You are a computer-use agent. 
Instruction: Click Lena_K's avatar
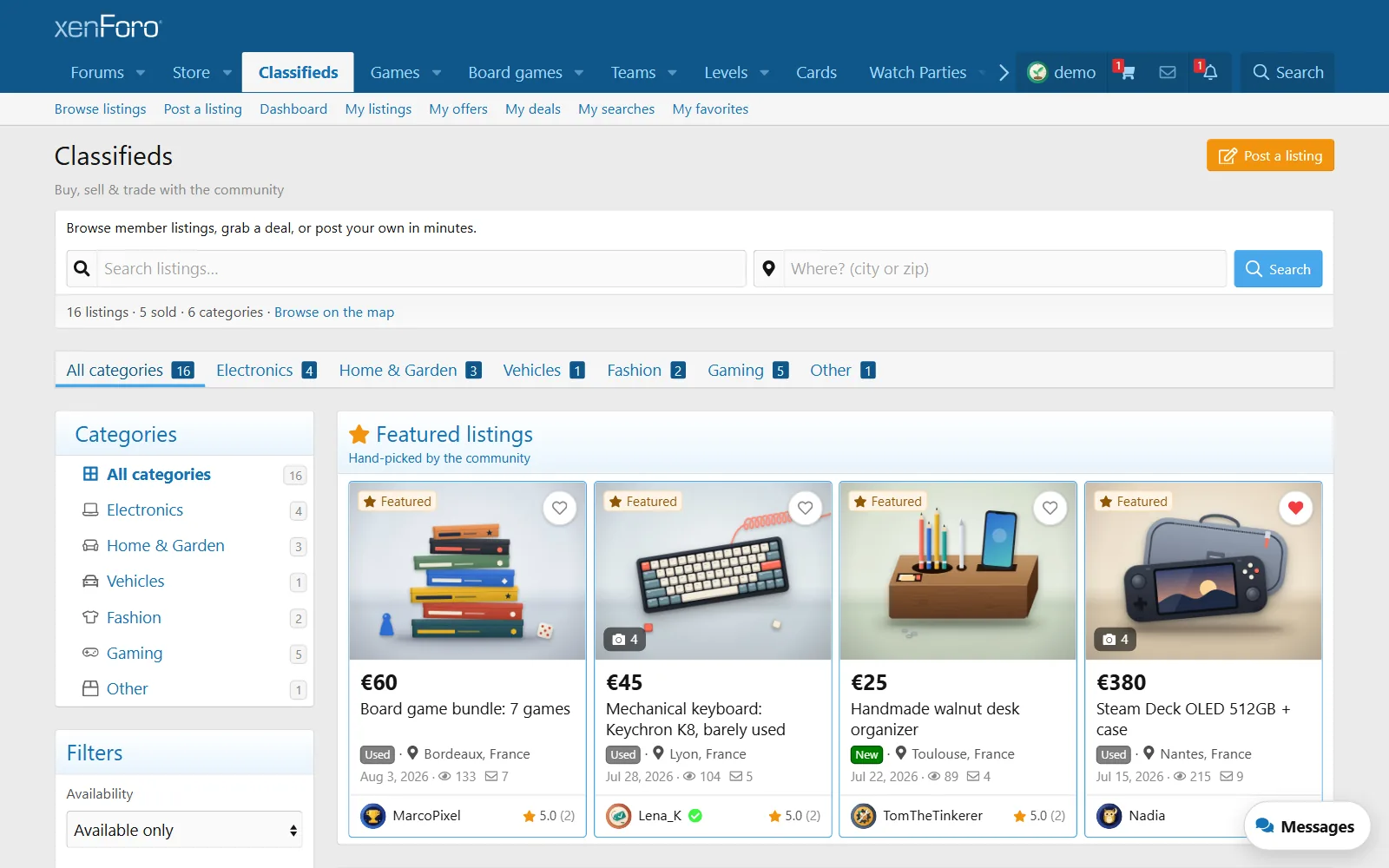pos(619,816)
